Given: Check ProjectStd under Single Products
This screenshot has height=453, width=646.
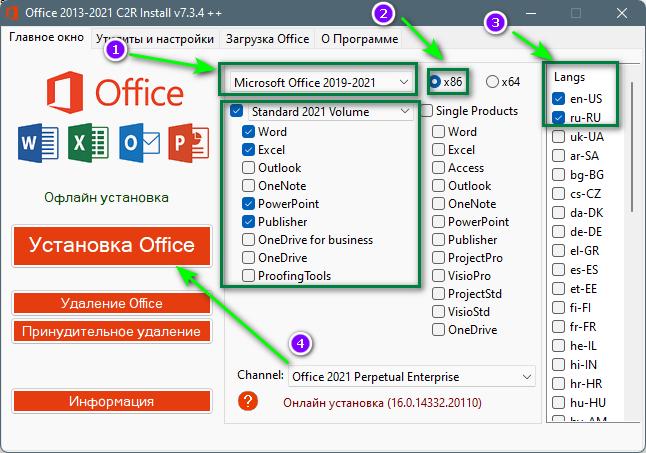Looking at the screenshot, I should 438,294.
